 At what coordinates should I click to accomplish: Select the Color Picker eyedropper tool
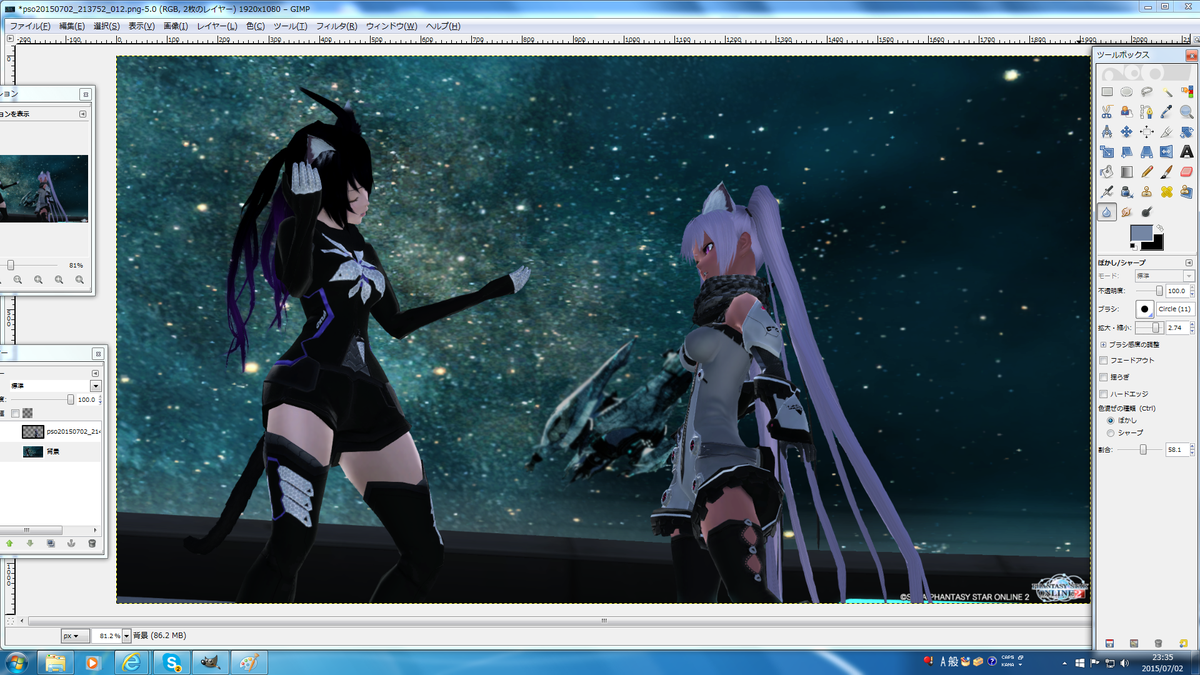click(x=1167, y=111)
